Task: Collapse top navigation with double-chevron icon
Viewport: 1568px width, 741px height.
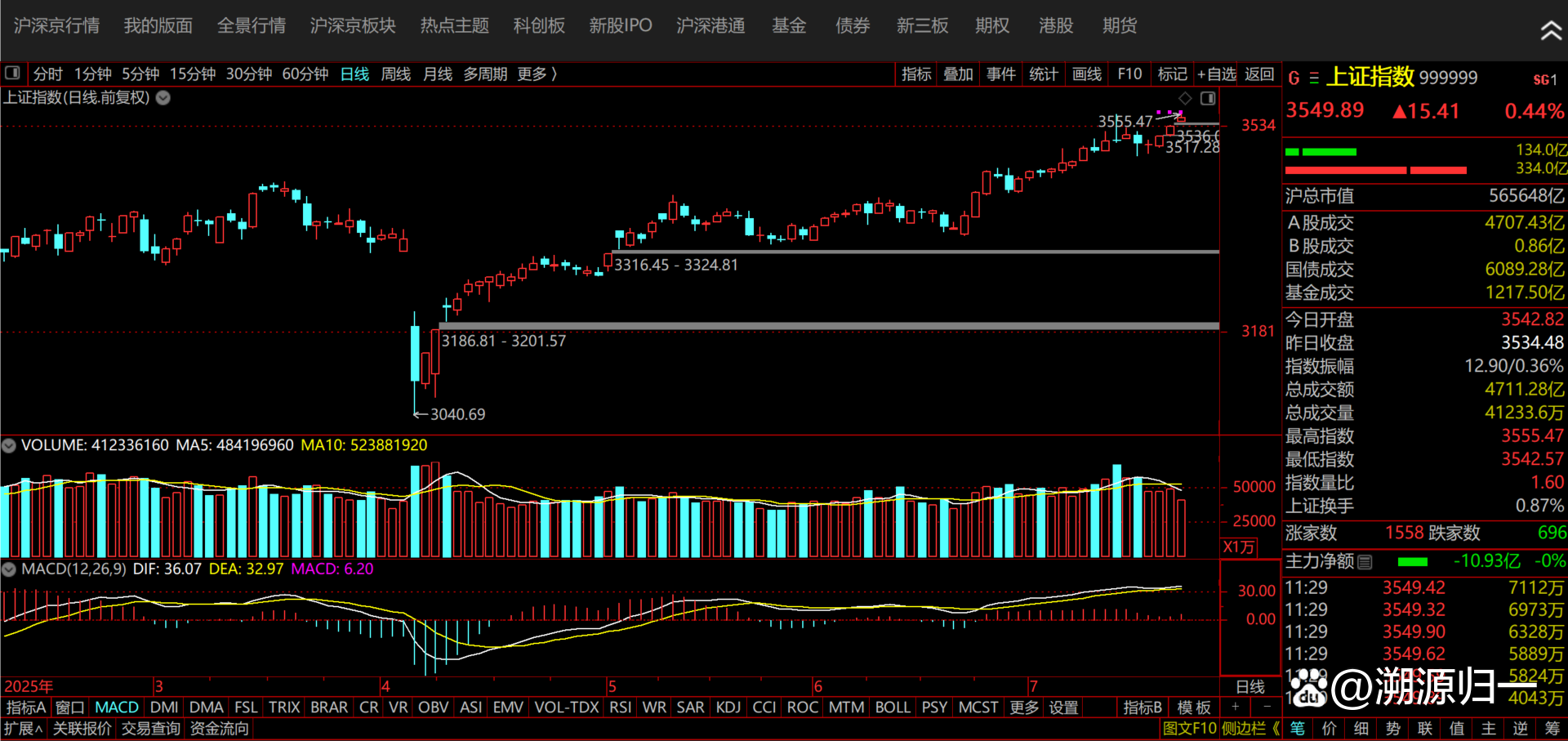Action: click(x=1551, y=31)
